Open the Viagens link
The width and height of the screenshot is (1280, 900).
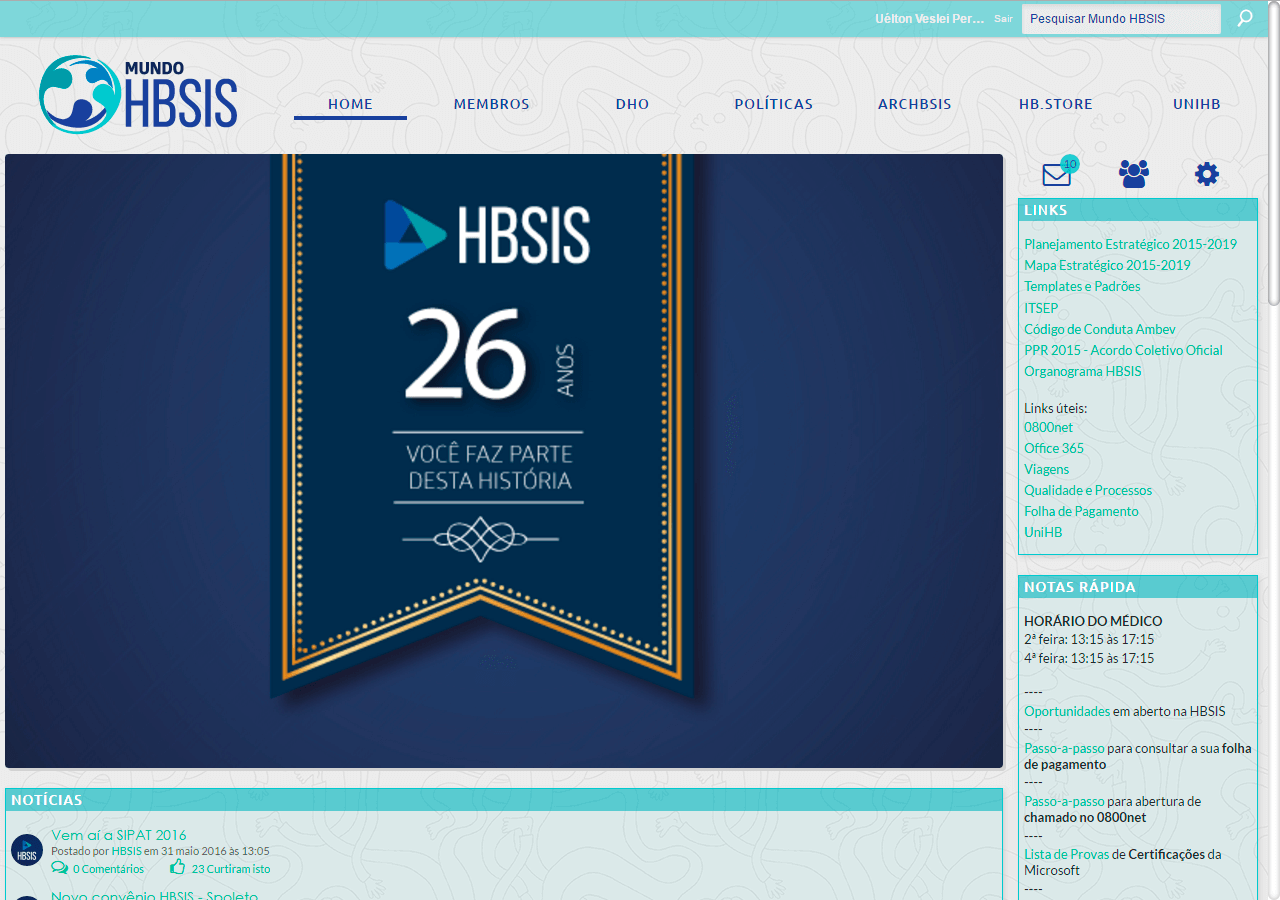(x=1046, y=469)
